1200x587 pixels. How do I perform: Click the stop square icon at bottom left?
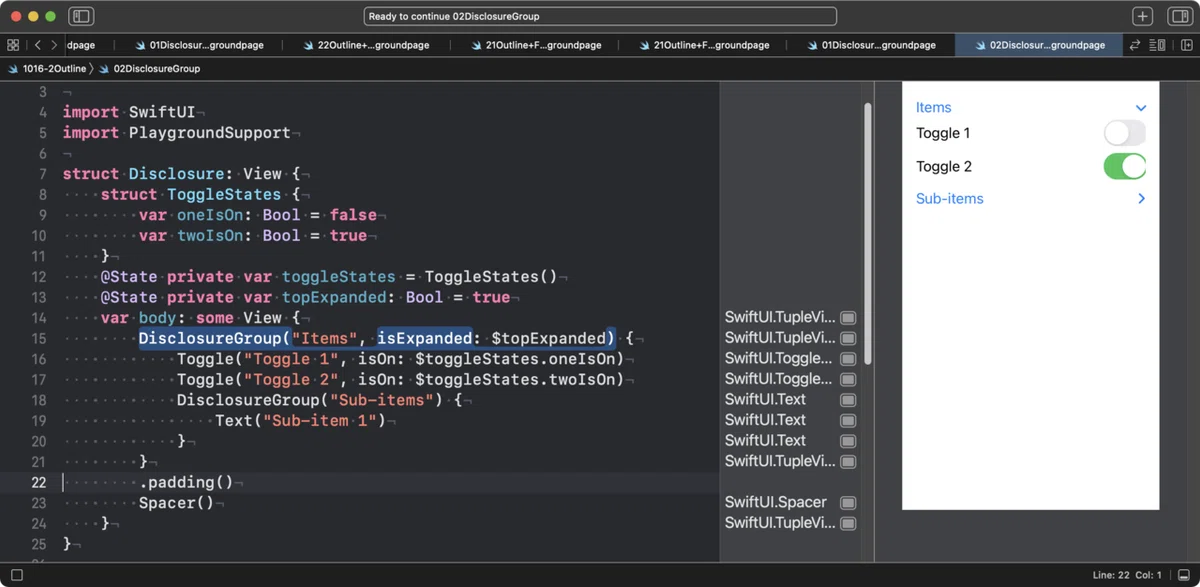point(17,575)
